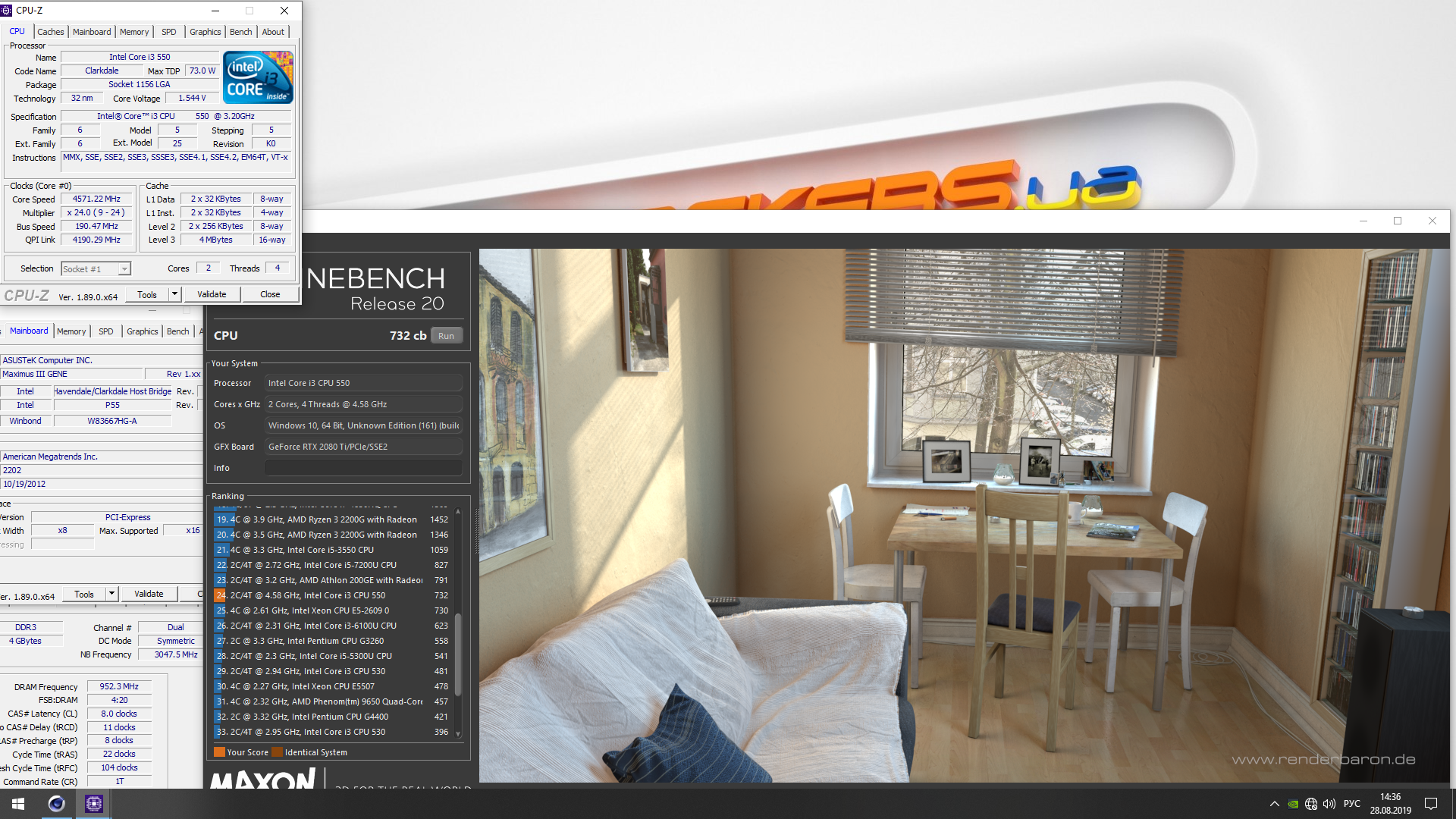This screenshot has height=819, width=1456.
Task: Select ranking row 24 Intel Core i3 CPU 550
Action: (333, 595)
